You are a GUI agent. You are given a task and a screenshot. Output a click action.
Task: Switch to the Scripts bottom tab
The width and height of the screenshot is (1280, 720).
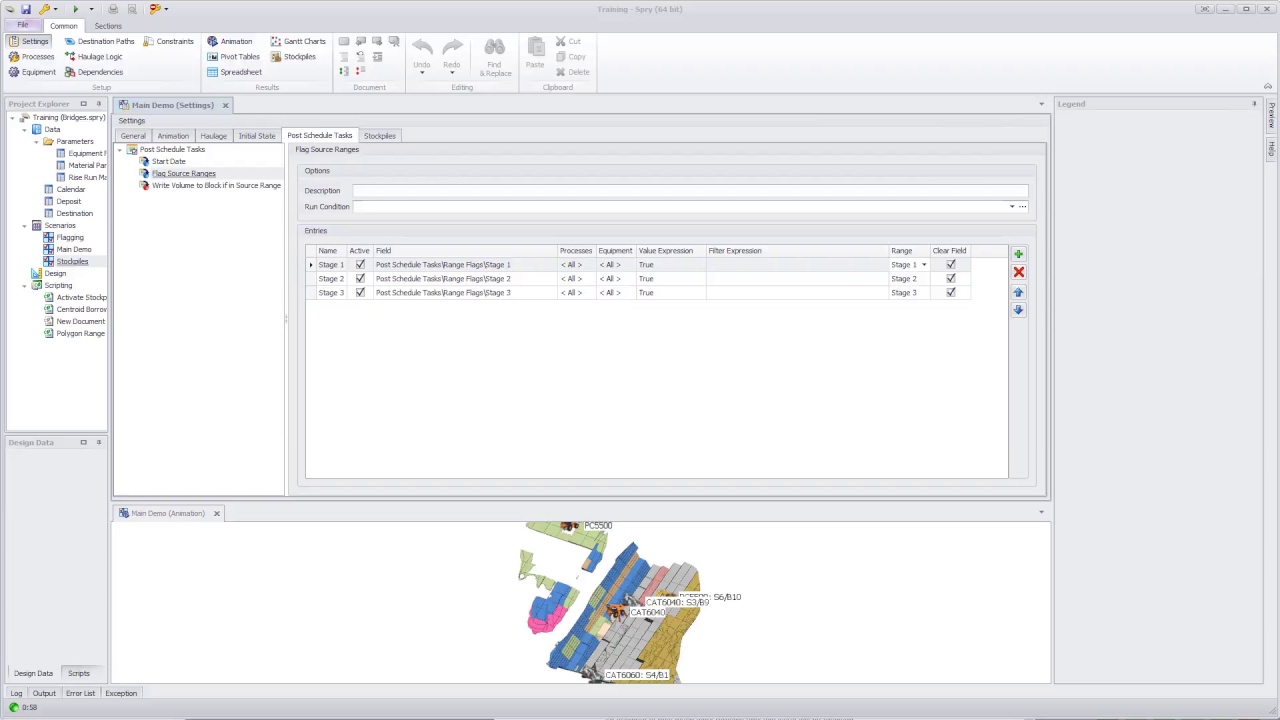(79, 673)
